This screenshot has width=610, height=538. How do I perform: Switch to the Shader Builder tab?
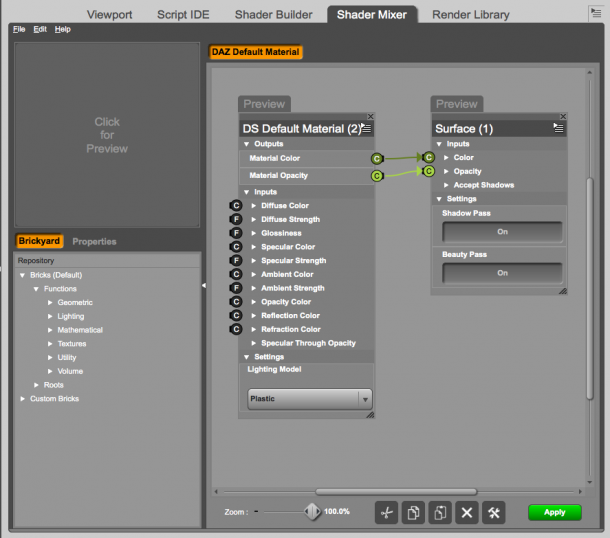[x=273, y=15]
